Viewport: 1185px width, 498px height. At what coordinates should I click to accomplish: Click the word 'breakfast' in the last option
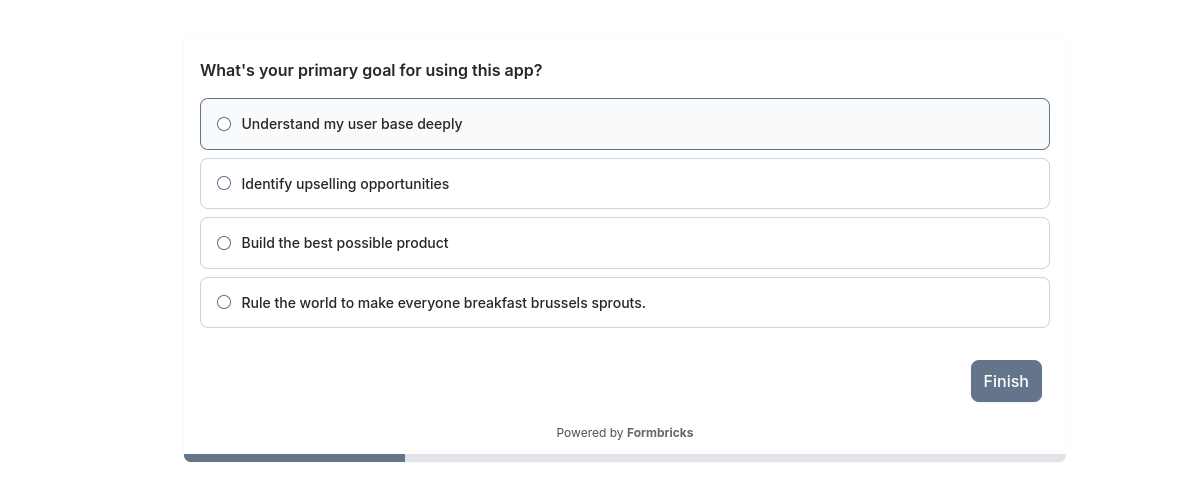click(495, 303)
